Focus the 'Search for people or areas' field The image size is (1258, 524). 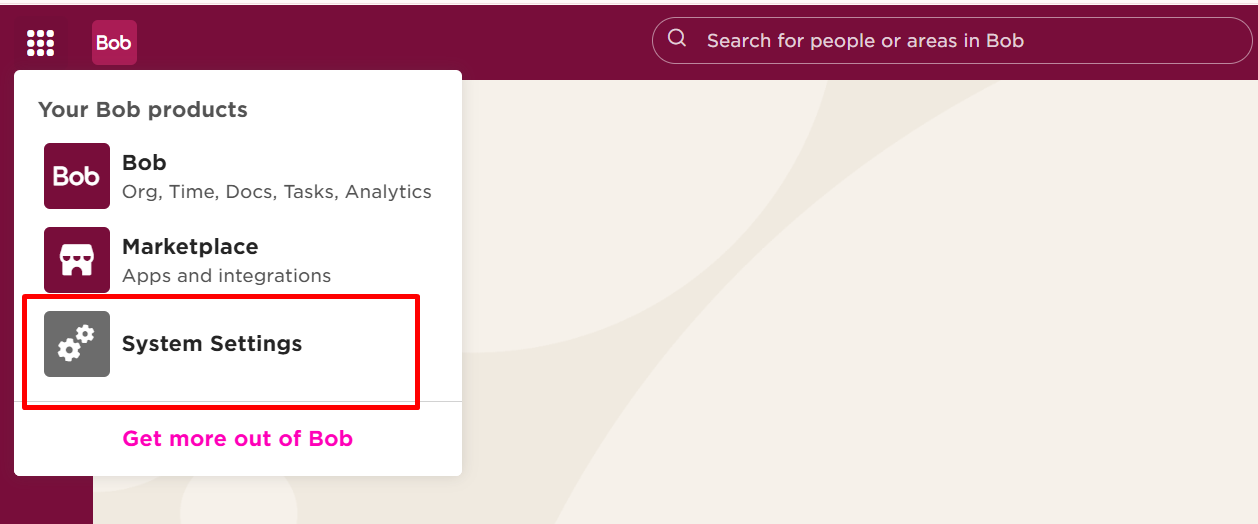point(952,41)
